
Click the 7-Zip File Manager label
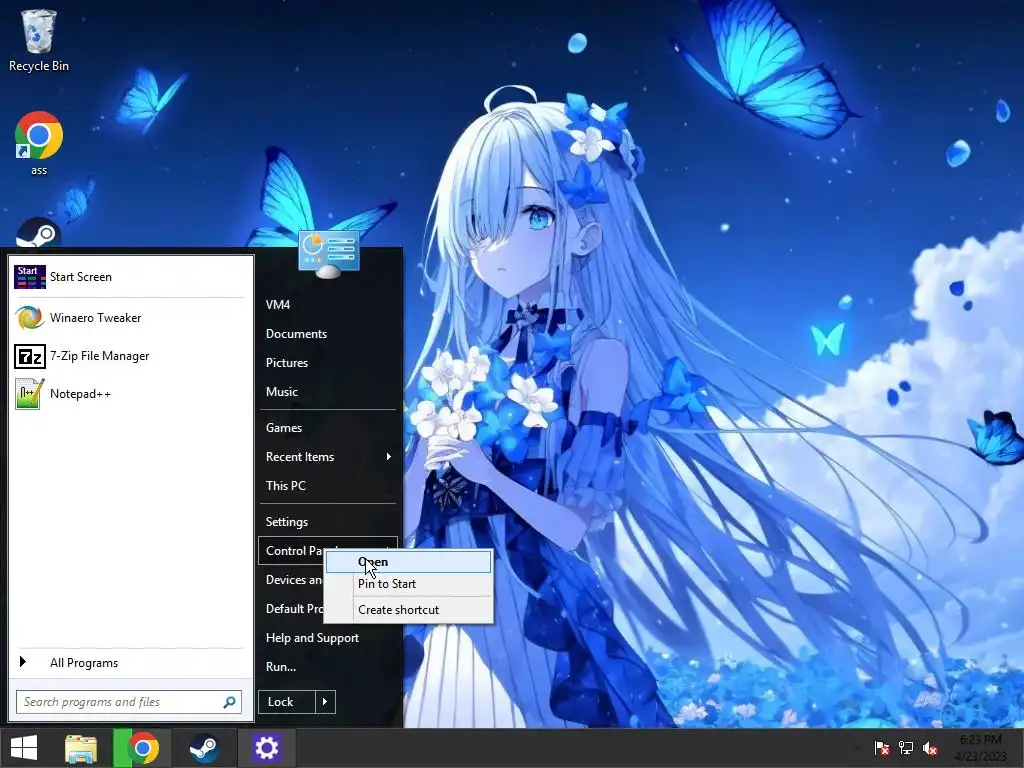tap(99, 356)
